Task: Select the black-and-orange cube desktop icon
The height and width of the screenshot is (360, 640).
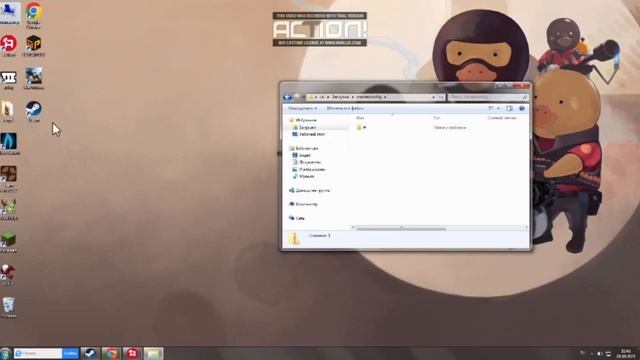Action: click(x=33, y=46)
